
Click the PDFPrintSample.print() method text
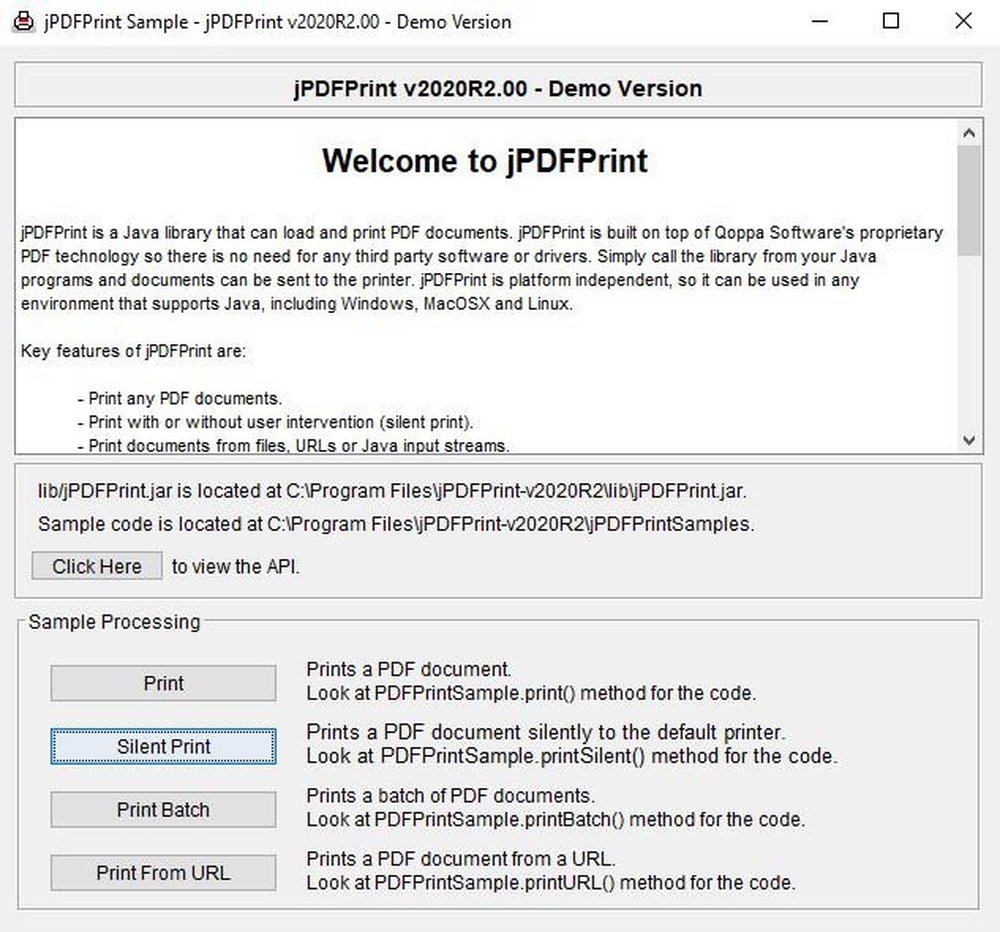click(531, 693)
